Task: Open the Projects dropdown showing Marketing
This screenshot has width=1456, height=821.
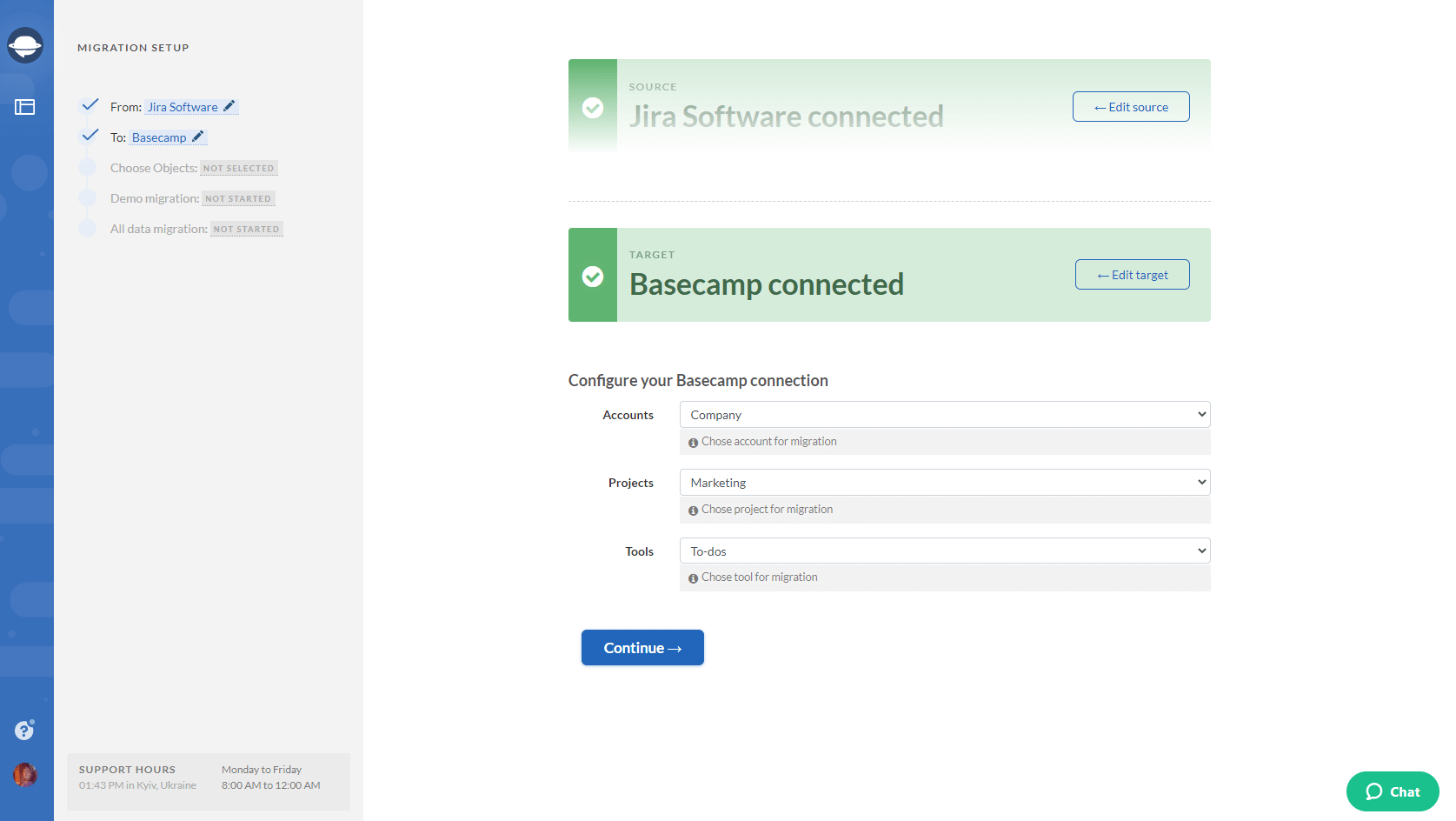Action: (x=945, y=483)
